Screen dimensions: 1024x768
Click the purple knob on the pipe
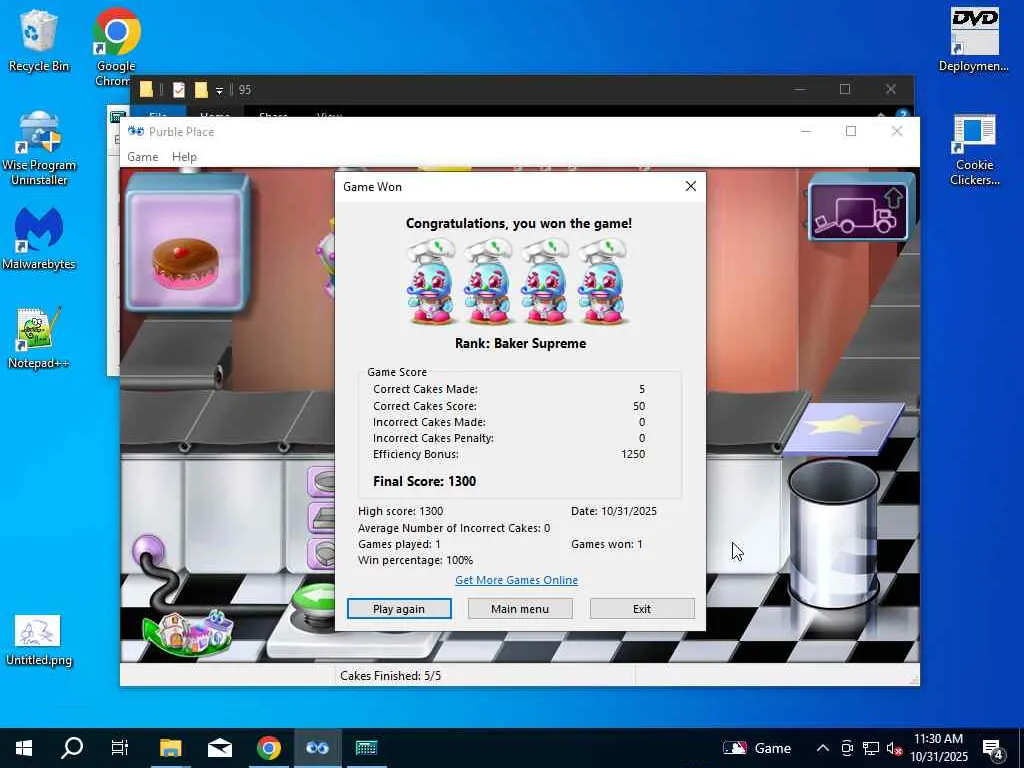click(148, 550)
